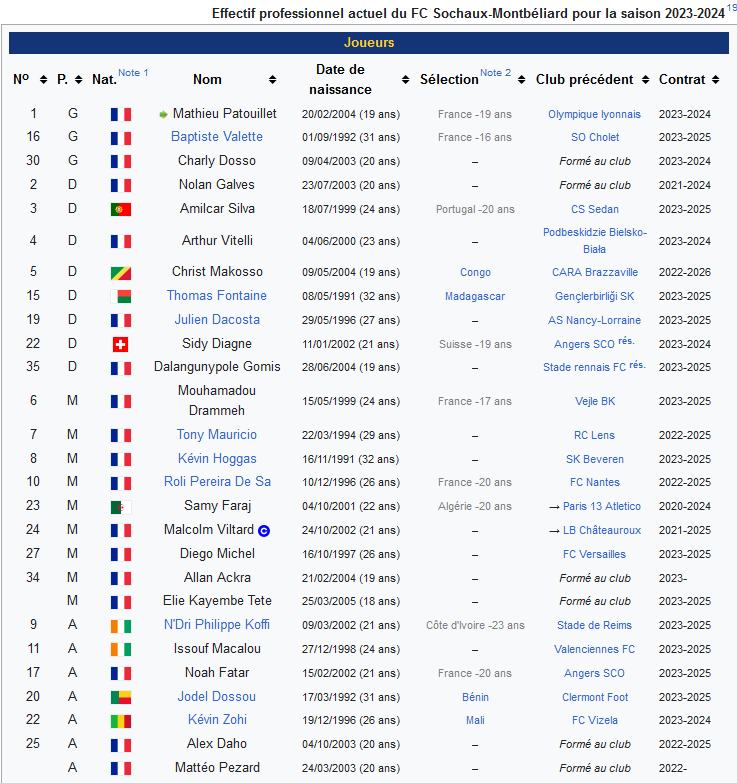Image resolution: width=737 pixels, height=783 pixels.
Task: Sort by Club précédent column arrows
Action: (645, 80)
